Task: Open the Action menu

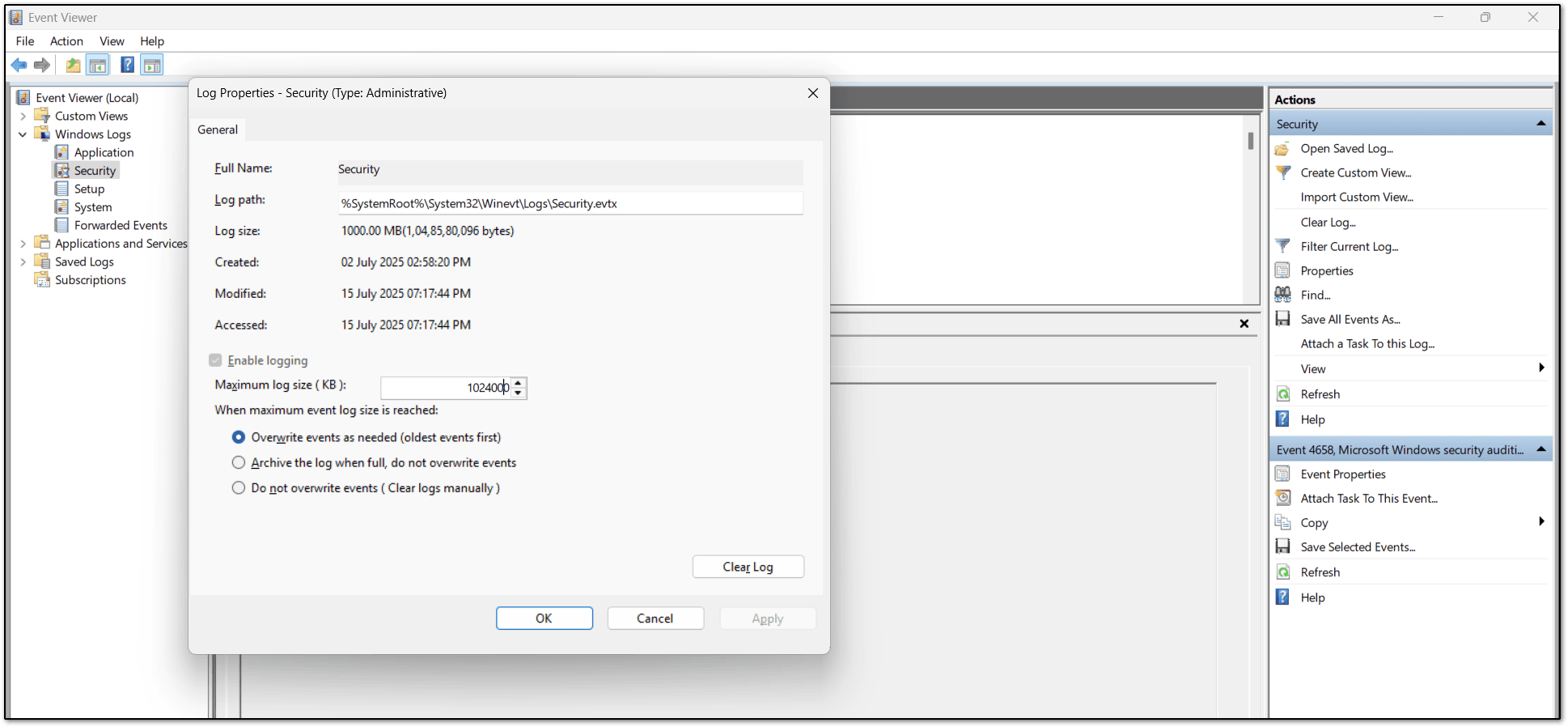Action: (66, 41)
